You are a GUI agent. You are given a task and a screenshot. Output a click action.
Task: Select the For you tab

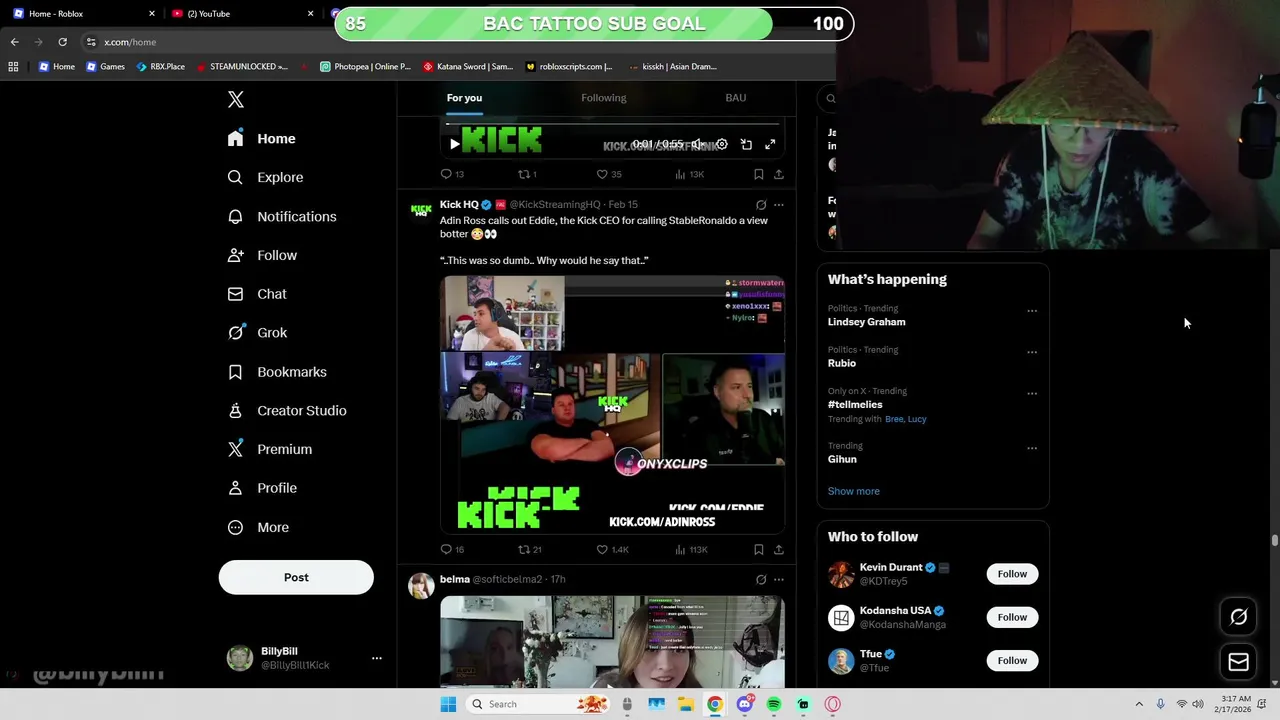(x=464, y=98)
